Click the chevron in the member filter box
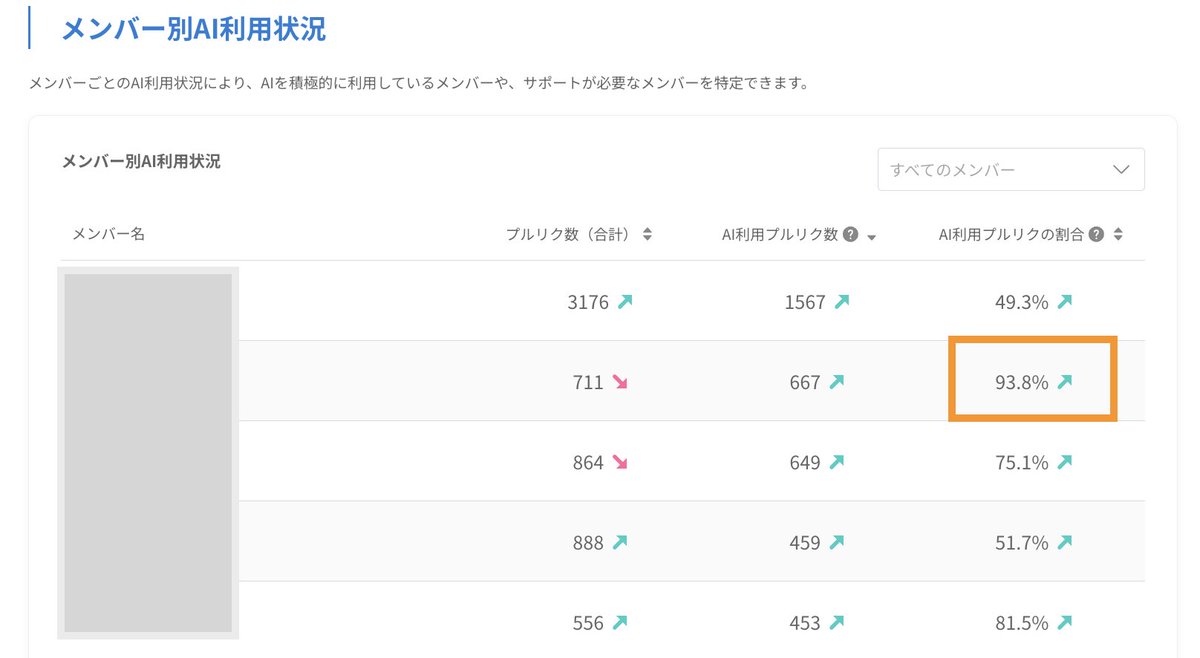 tap(1120, 169)
